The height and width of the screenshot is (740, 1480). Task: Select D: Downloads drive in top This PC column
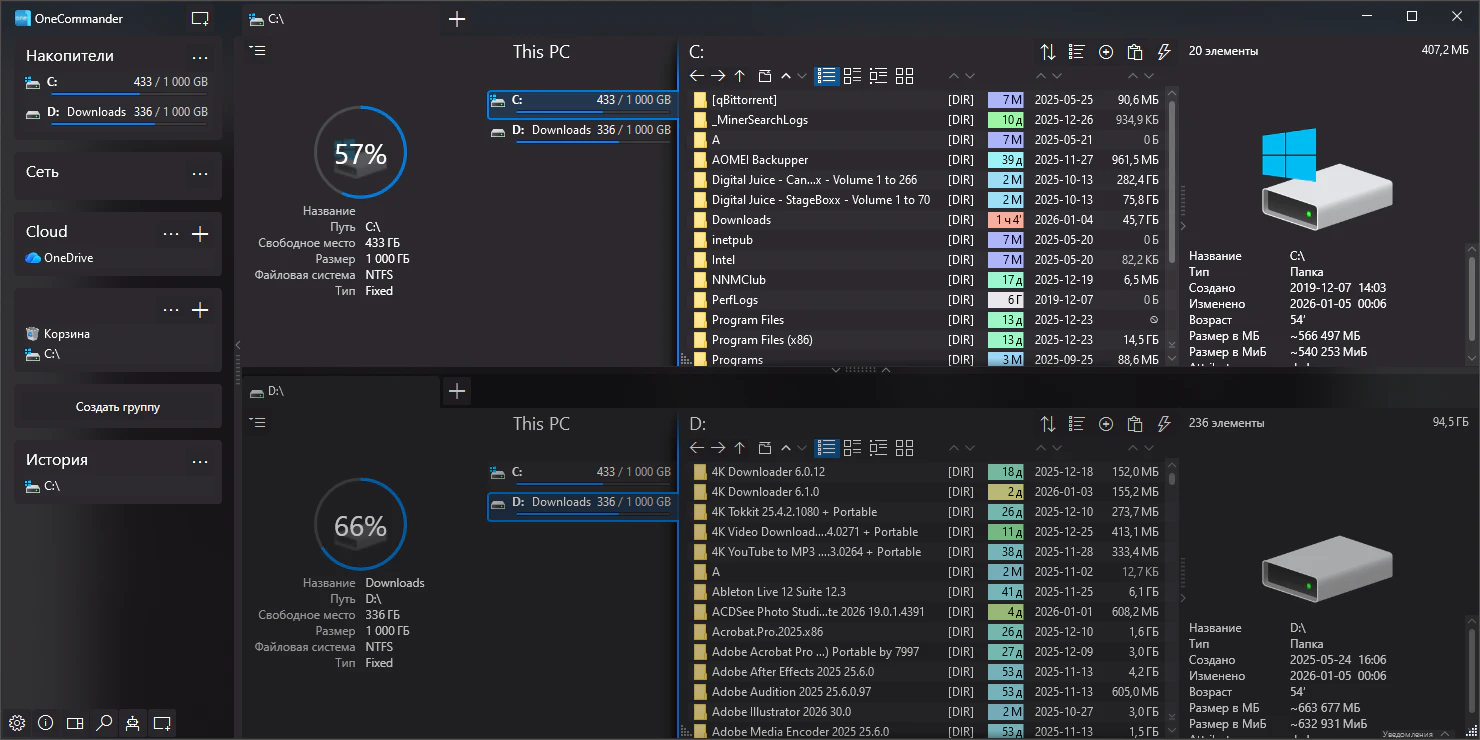pyautogui.click(x=581, y=130)
